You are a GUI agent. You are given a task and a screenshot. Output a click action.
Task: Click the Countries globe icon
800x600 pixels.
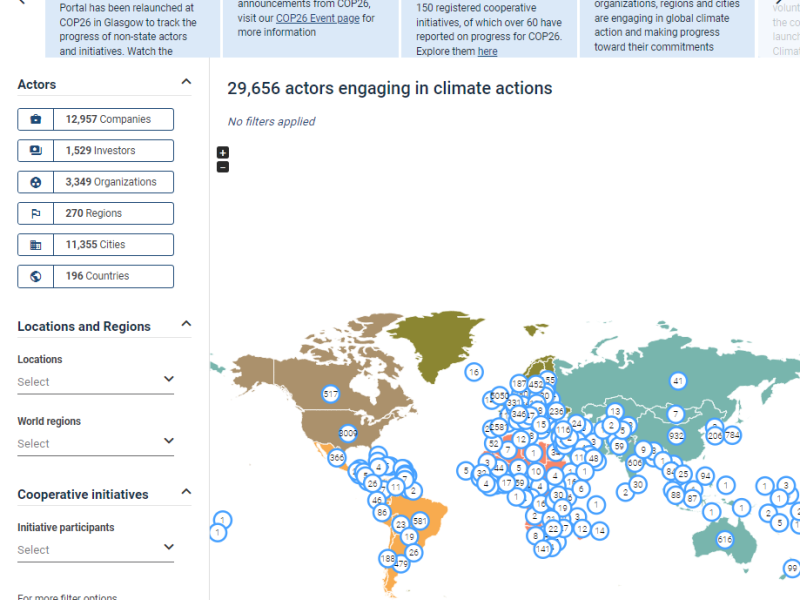(x=36, y=276)
